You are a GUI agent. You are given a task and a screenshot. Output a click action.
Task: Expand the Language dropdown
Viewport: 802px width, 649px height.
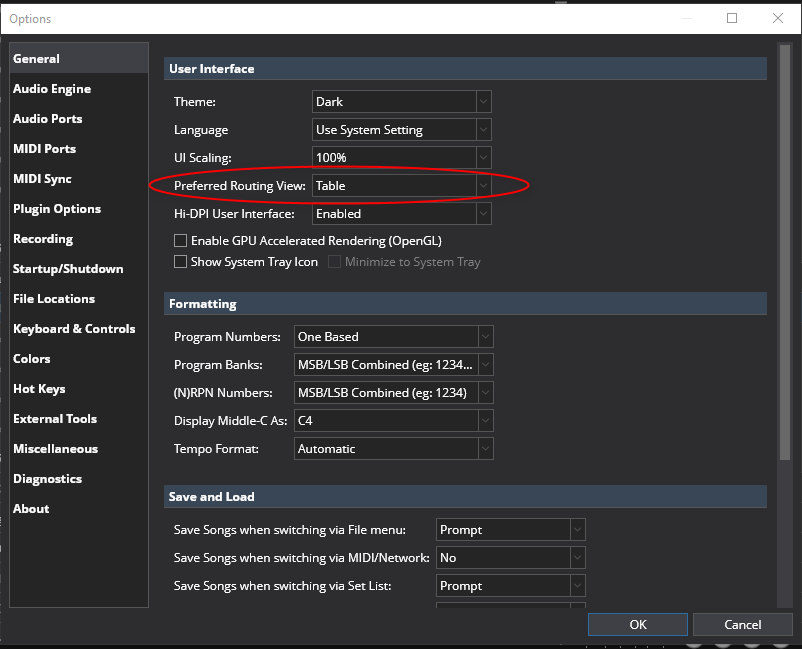tap(401, 130)
